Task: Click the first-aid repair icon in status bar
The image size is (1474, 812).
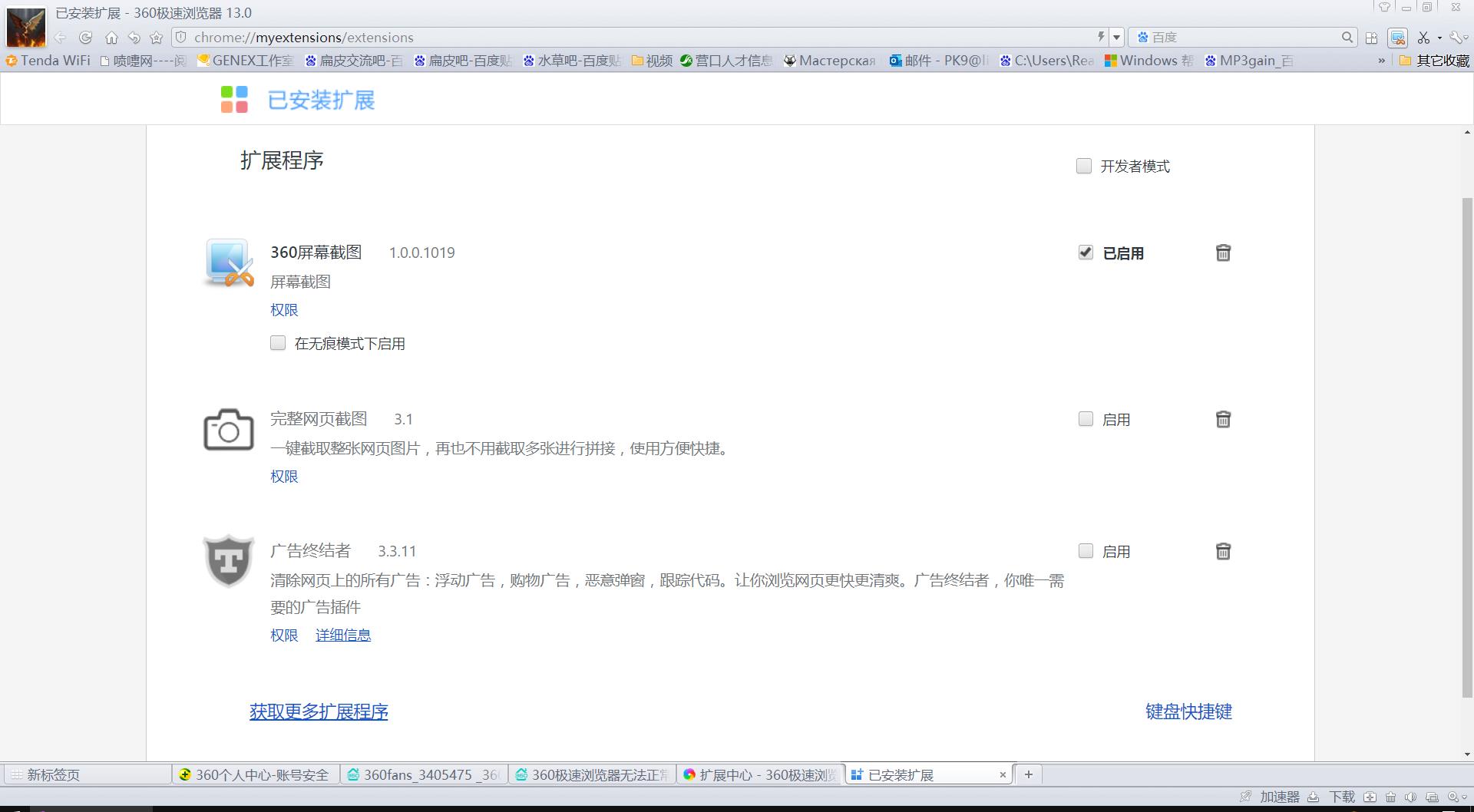Action: pos(1370,797)
